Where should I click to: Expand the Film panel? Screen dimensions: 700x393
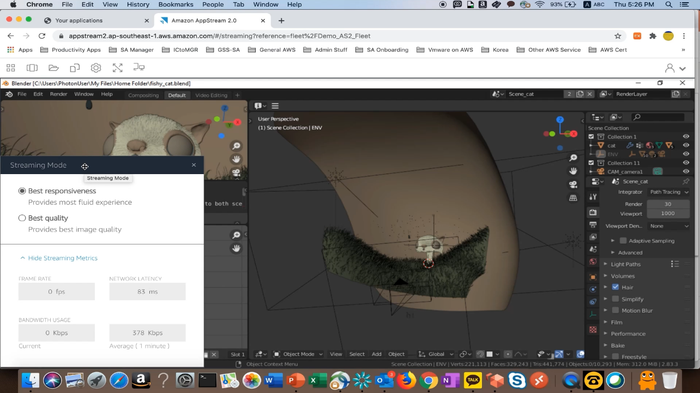pos(617,322)
